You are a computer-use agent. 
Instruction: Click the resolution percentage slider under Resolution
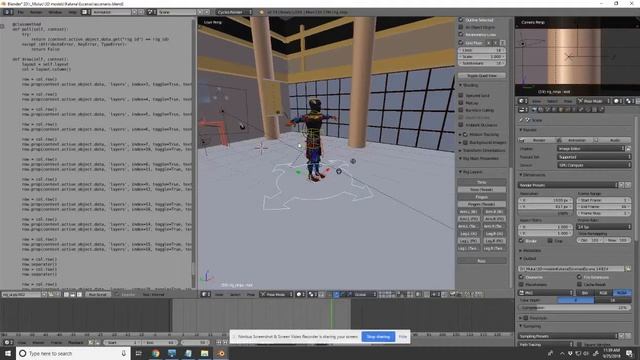[x=546, y=213]
